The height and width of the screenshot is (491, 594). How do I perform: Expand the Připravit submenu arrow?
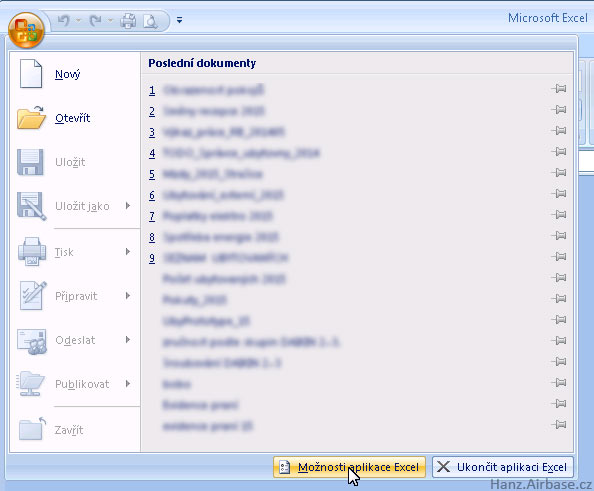(x=128, y=296)
